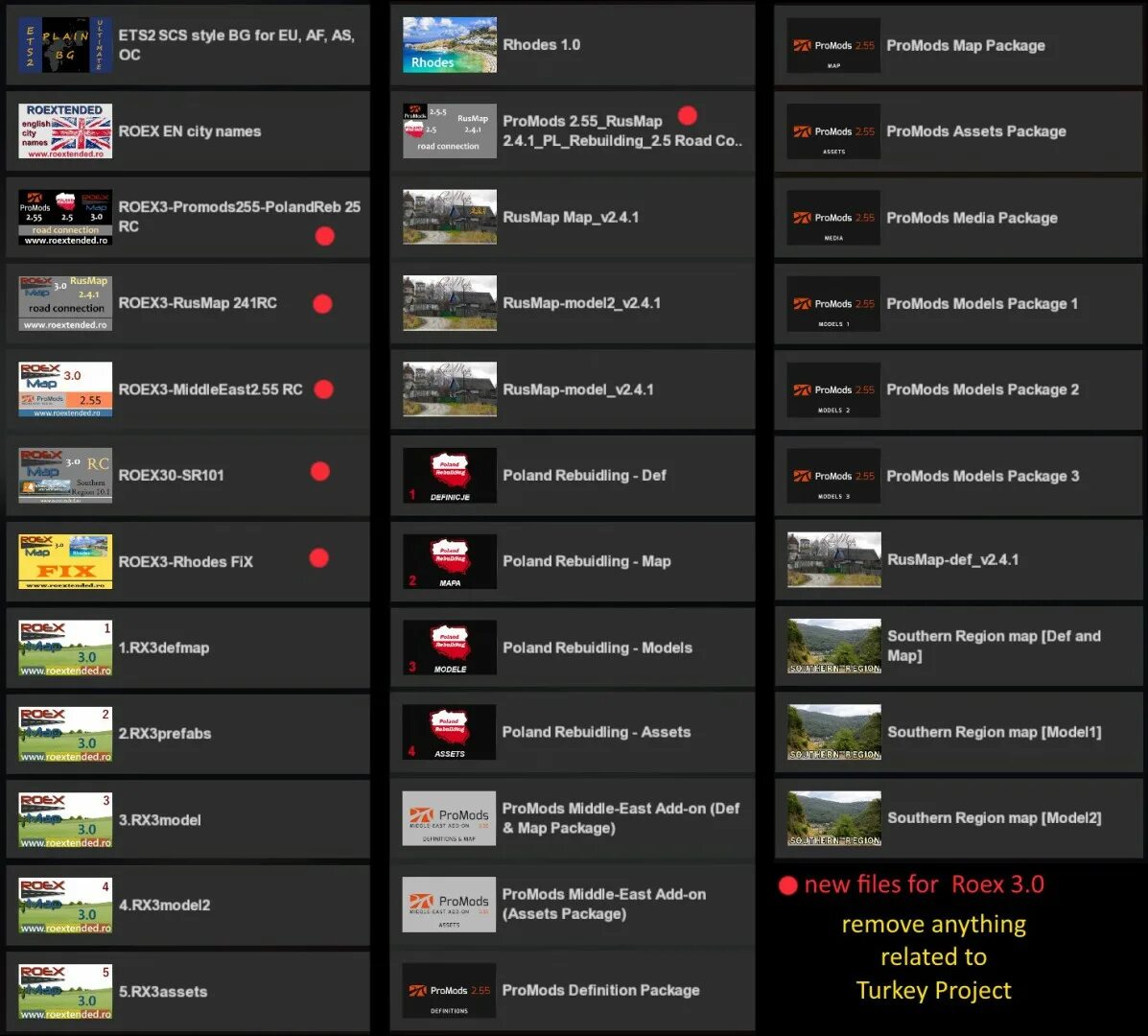Click the "3.RX3model" mod name
Screen dimensions: 1148x1036
pos(159,820)
